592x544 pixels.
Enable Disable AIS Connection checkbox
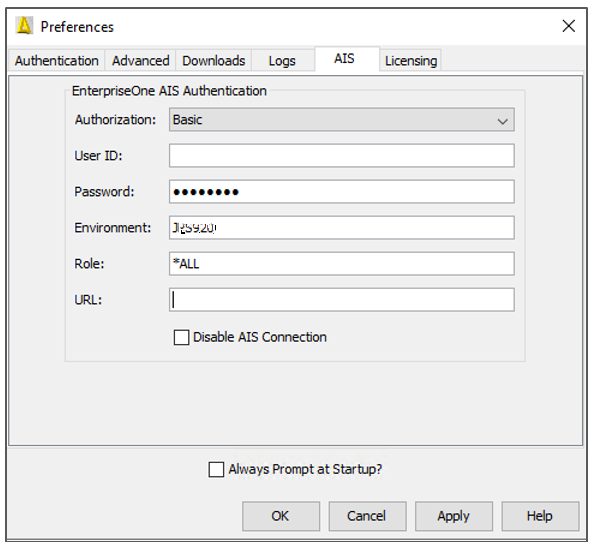click(181, 337)
